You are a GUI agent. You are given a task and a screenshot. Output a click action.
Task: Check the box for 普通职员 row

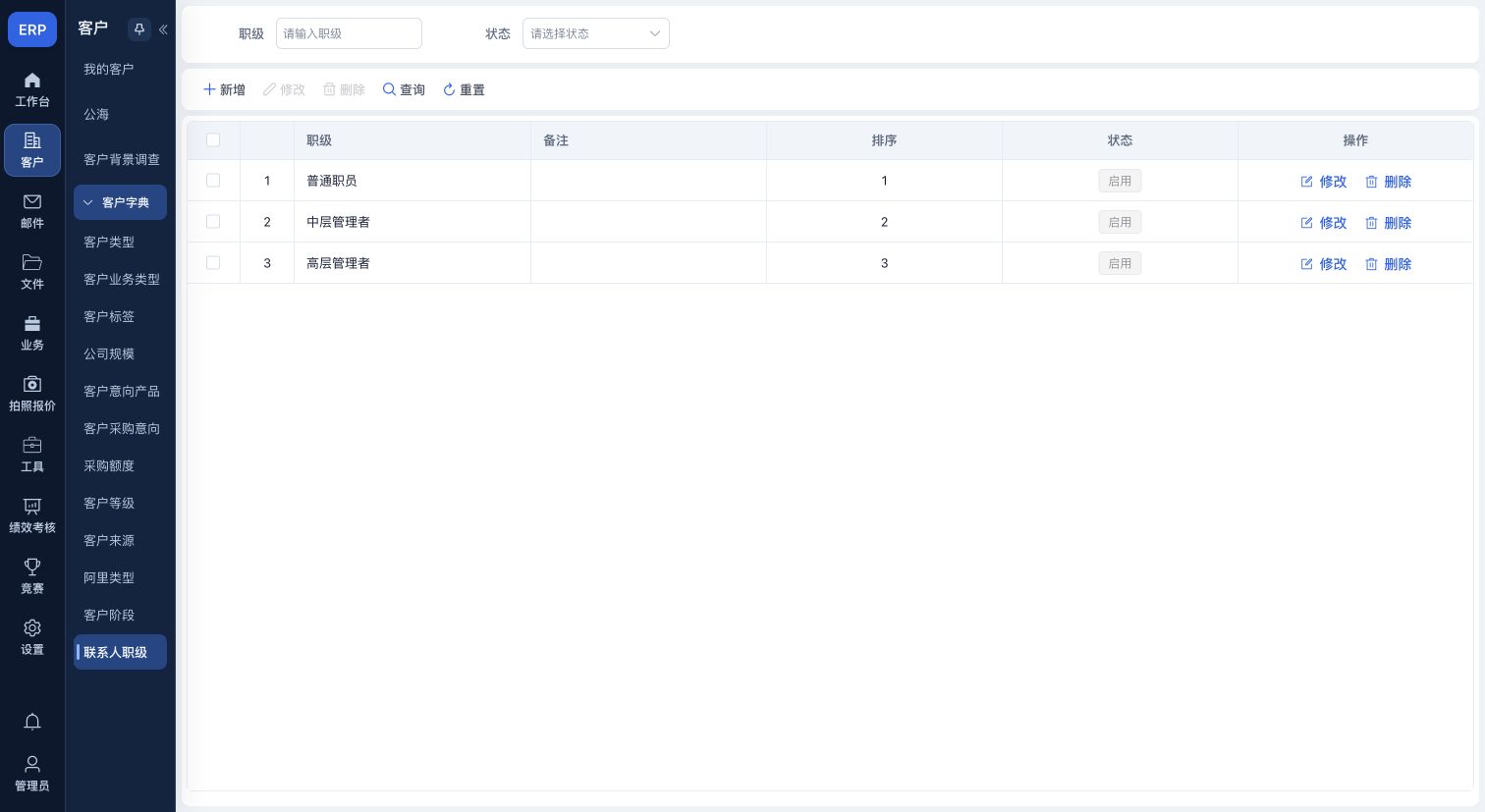click(x=213, y=181)
